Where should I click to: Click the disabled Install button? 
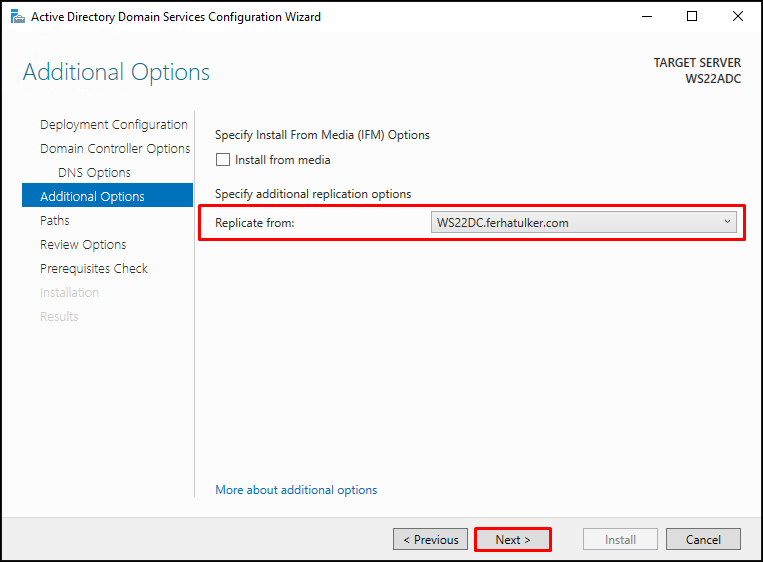620,540
